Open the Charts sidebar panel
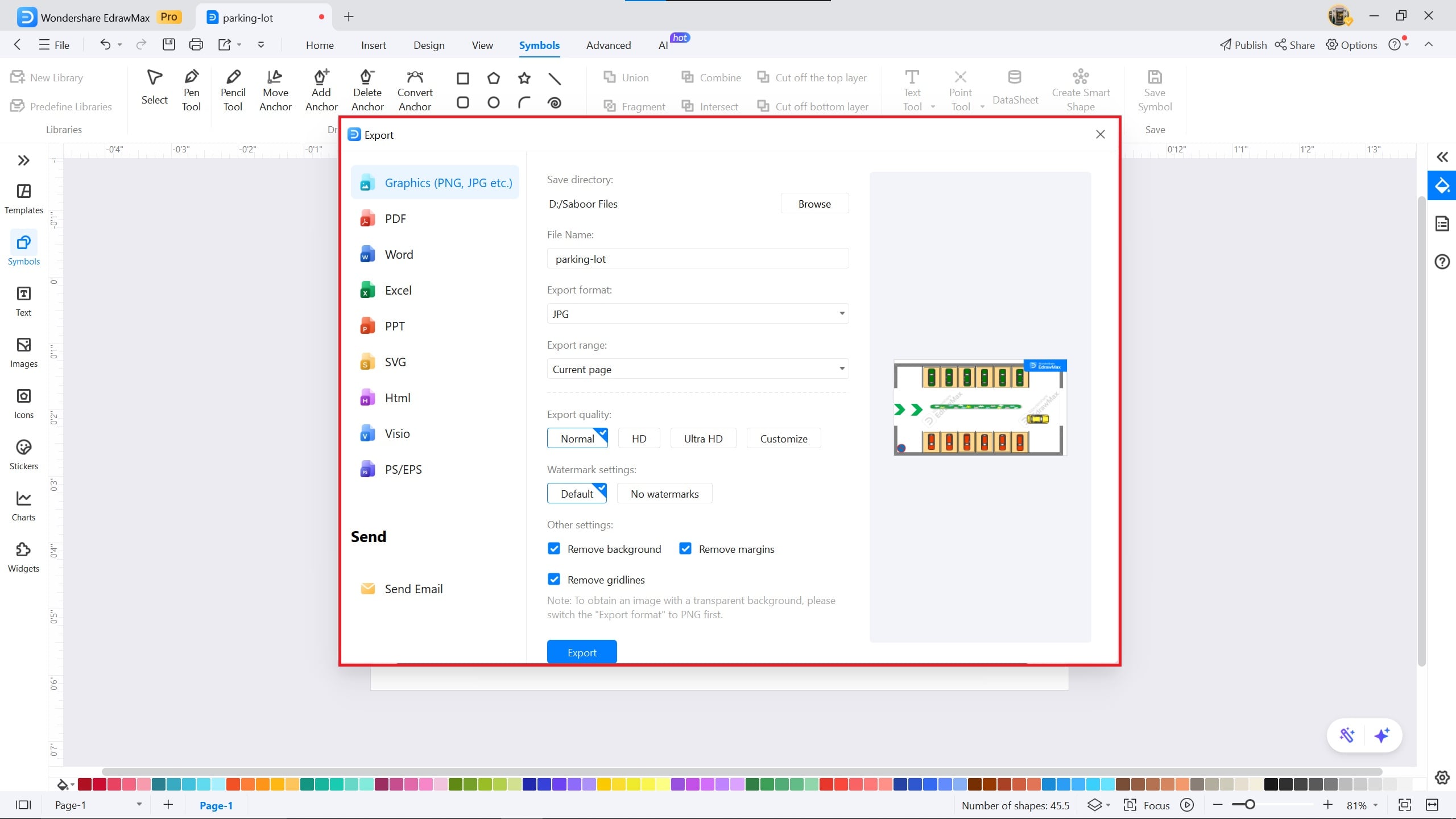The height and width of the screenshot is (819, 1456). click(x=23, y=506)
